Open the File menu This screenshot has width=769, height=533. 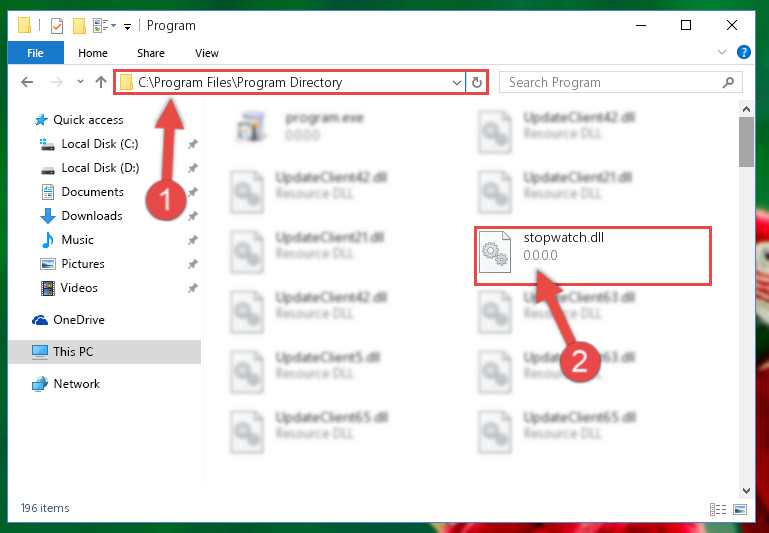point(35,52)
